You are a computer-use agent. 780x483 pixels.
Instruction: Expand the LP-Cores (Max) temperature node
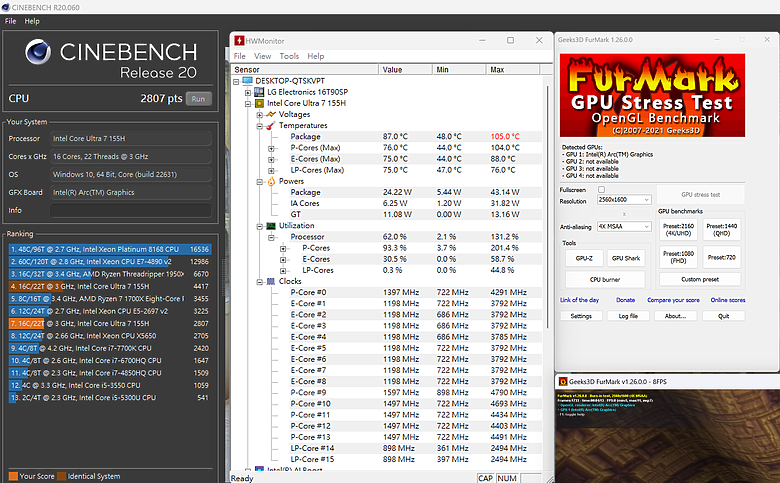[x=271, y=171]
